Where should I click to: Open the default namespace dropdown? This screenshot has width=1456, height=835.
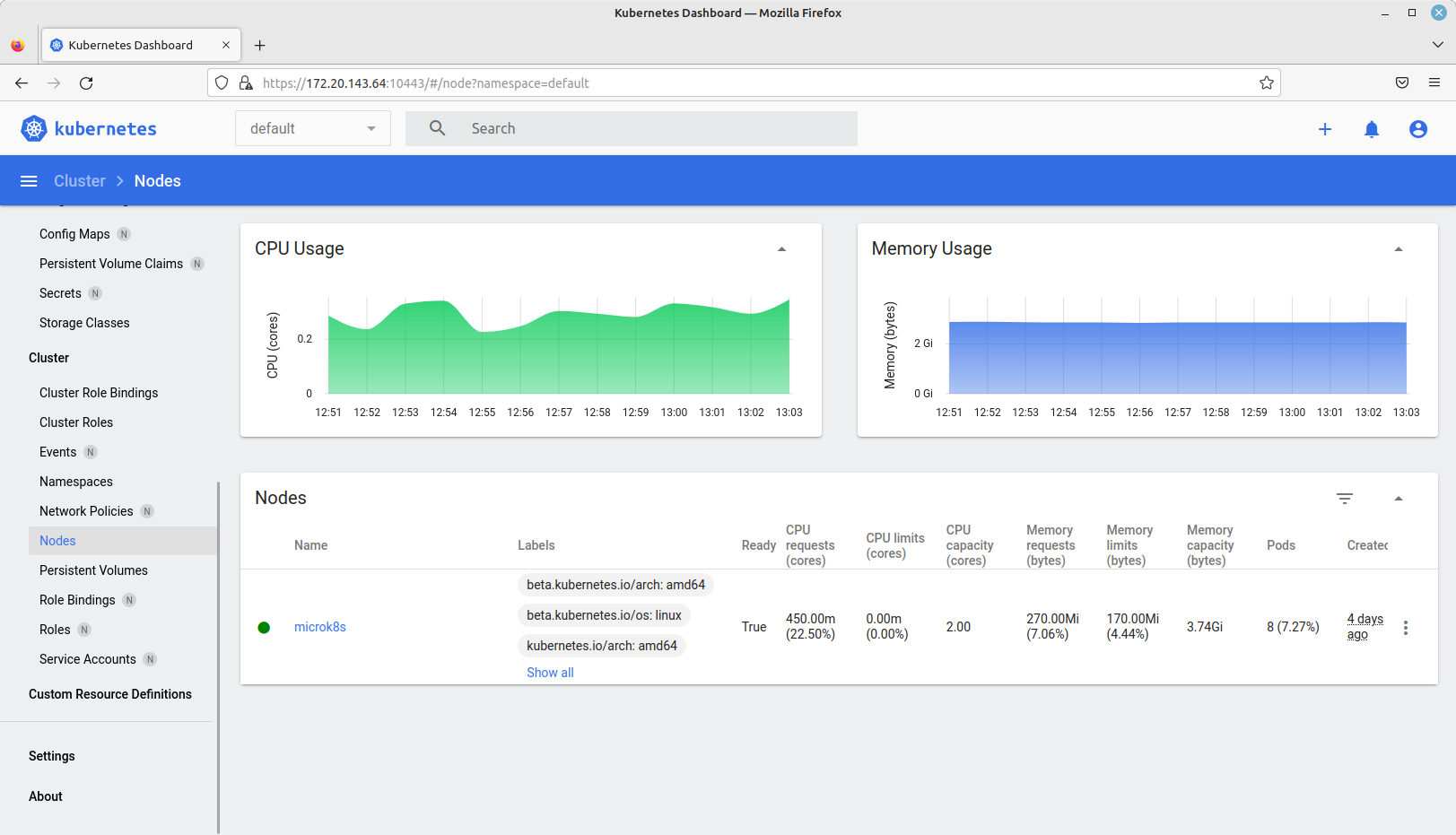pos(313,128)
